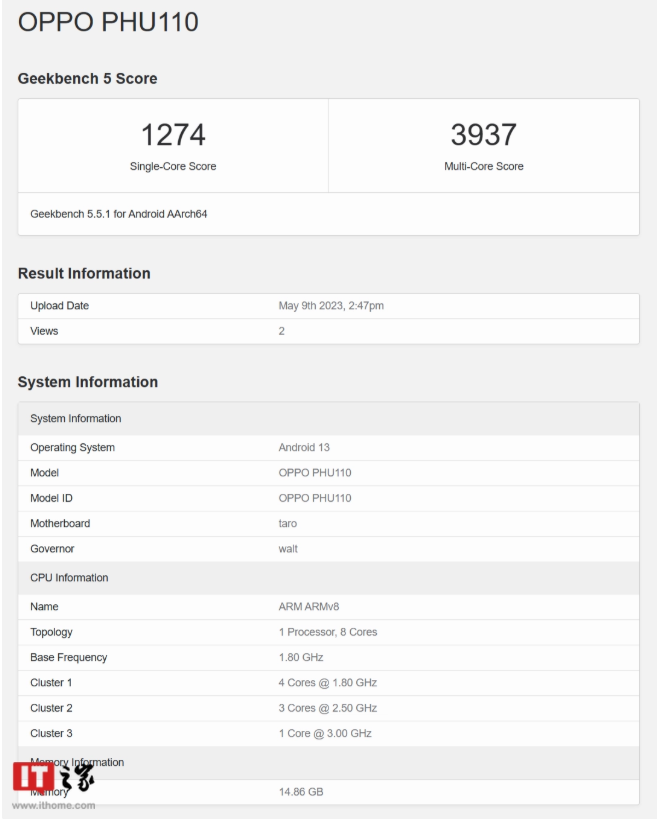657x821 pixels.
Task: Click the memory value 14.86 GB
Action: coord(301,792)
